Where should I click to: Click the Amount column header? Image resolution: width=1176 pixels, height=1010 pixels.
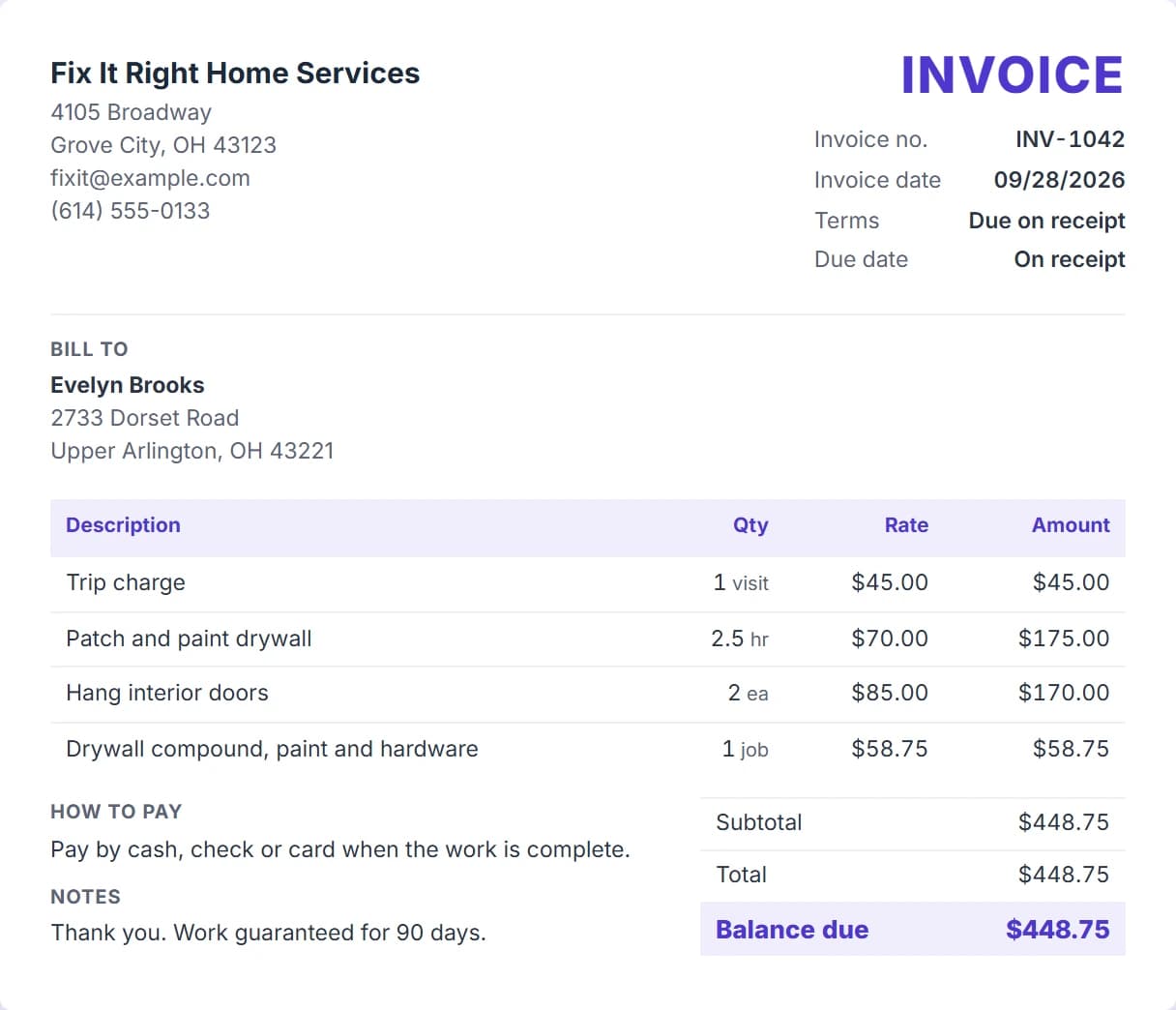[x=1071, y=525]
